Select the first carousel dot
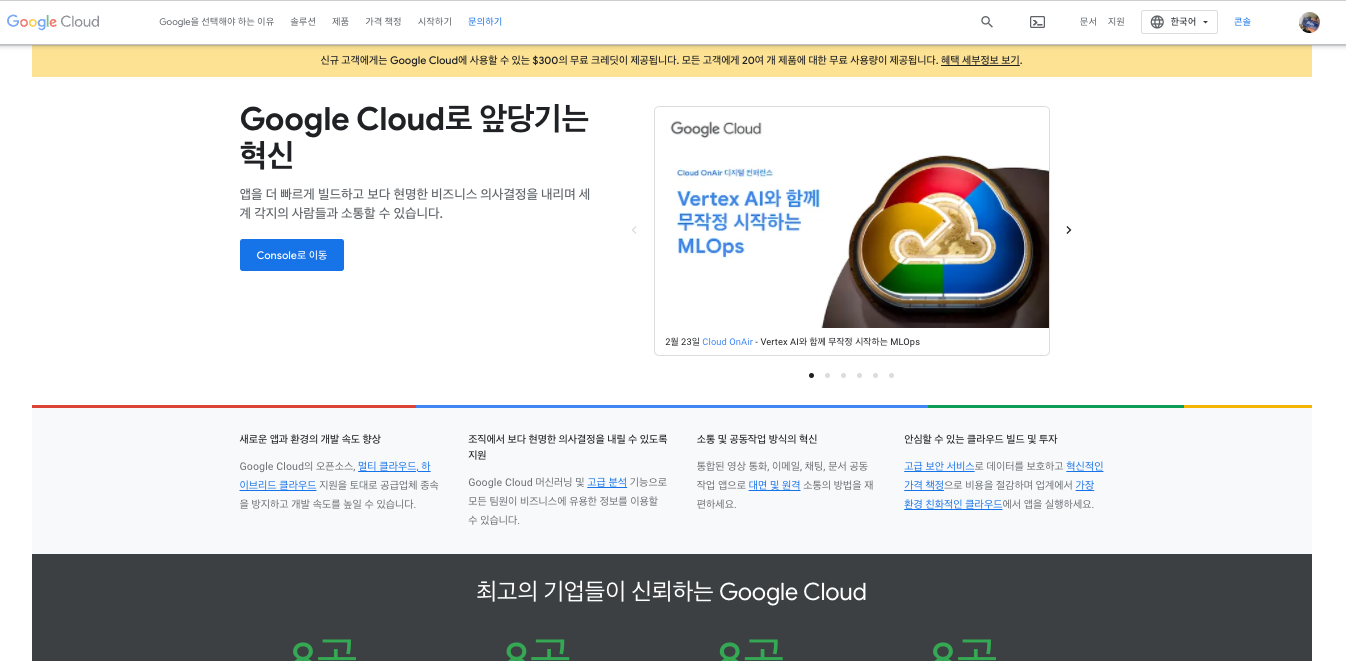The image size is (1346, 661). tap(811, 376)
